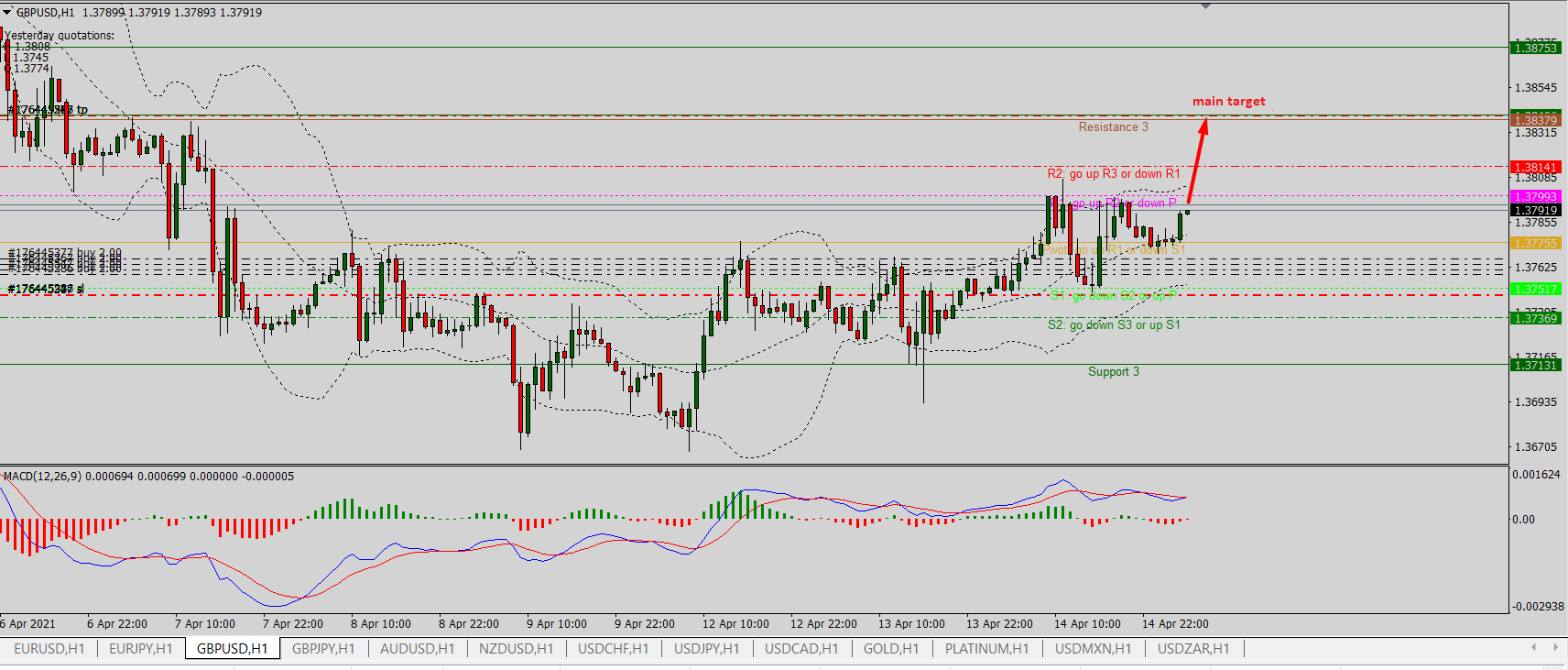Viewport: 1568px width, 670px height.
Task: Open the NZDUSD,H1 chart tab
Action: pyautogui.click(x=517, y=649)
